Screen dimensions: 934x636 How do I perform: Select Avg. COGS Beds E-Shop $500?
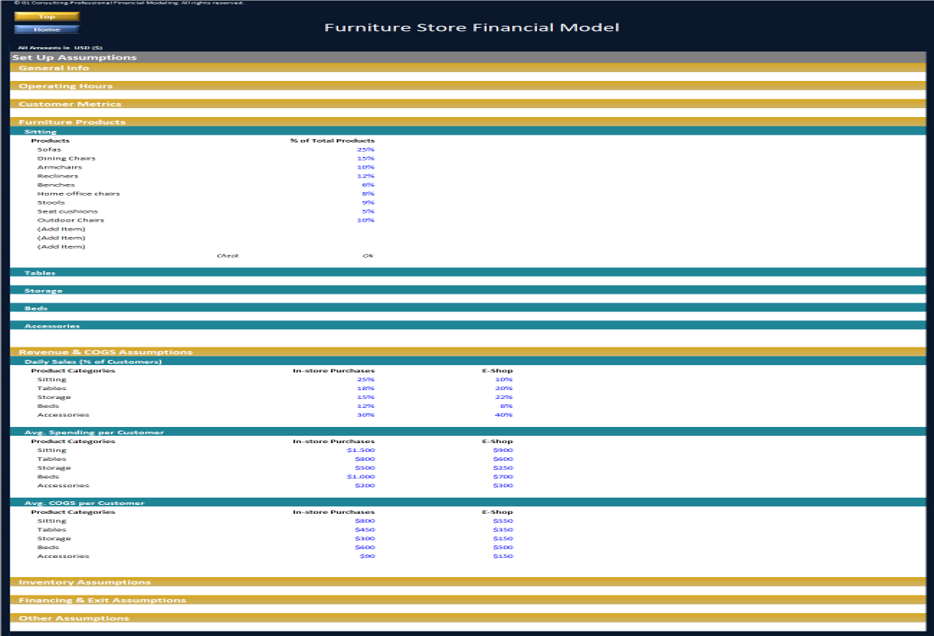click(x=503, y=547)
